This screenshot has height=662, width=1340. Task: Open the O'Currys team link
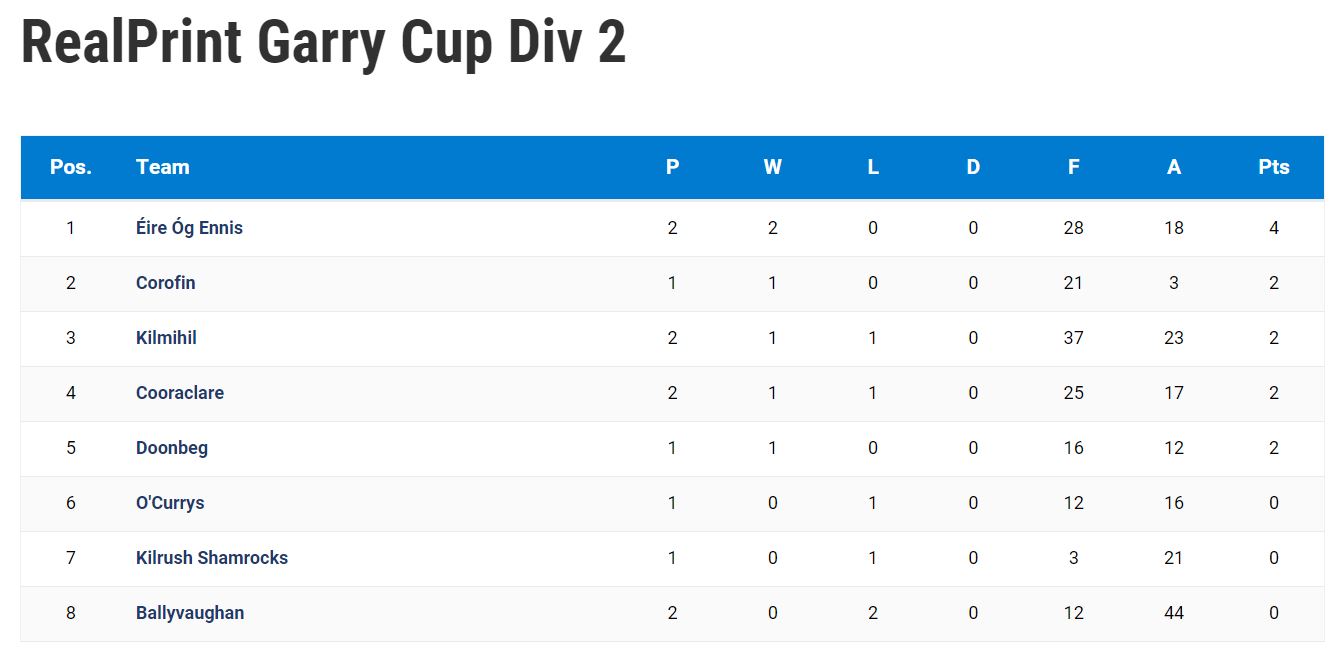click(170, 503)
